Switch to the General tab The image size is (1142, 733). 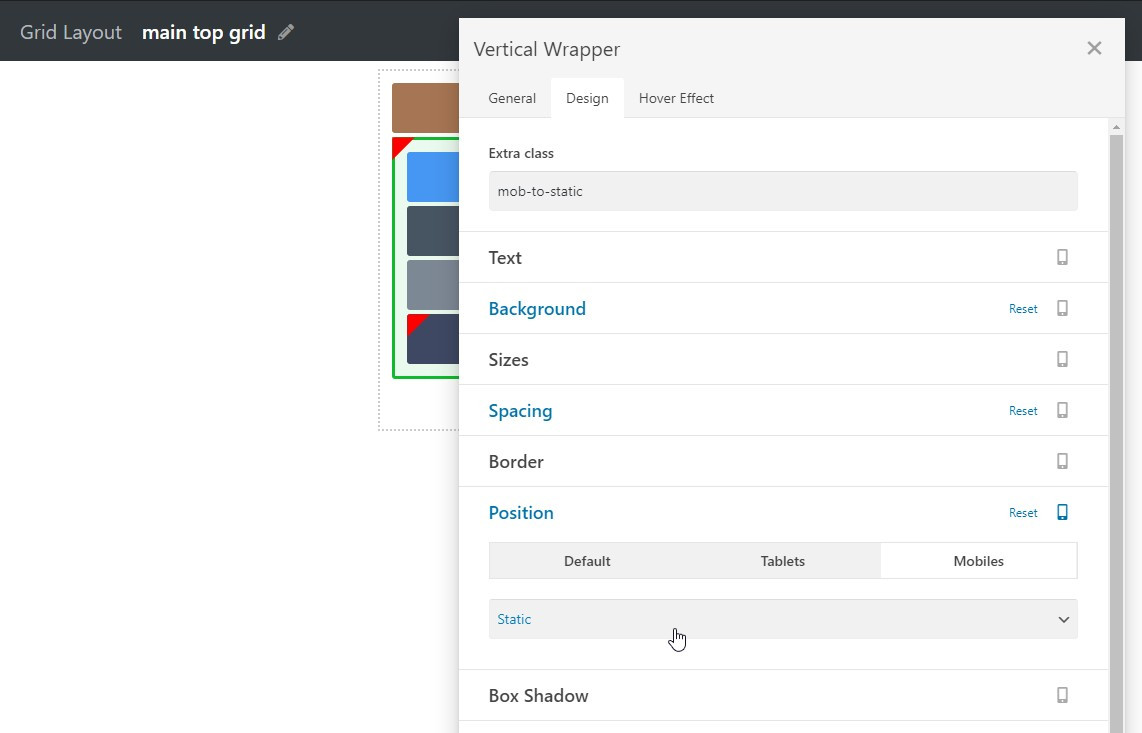tap(512, 98)
